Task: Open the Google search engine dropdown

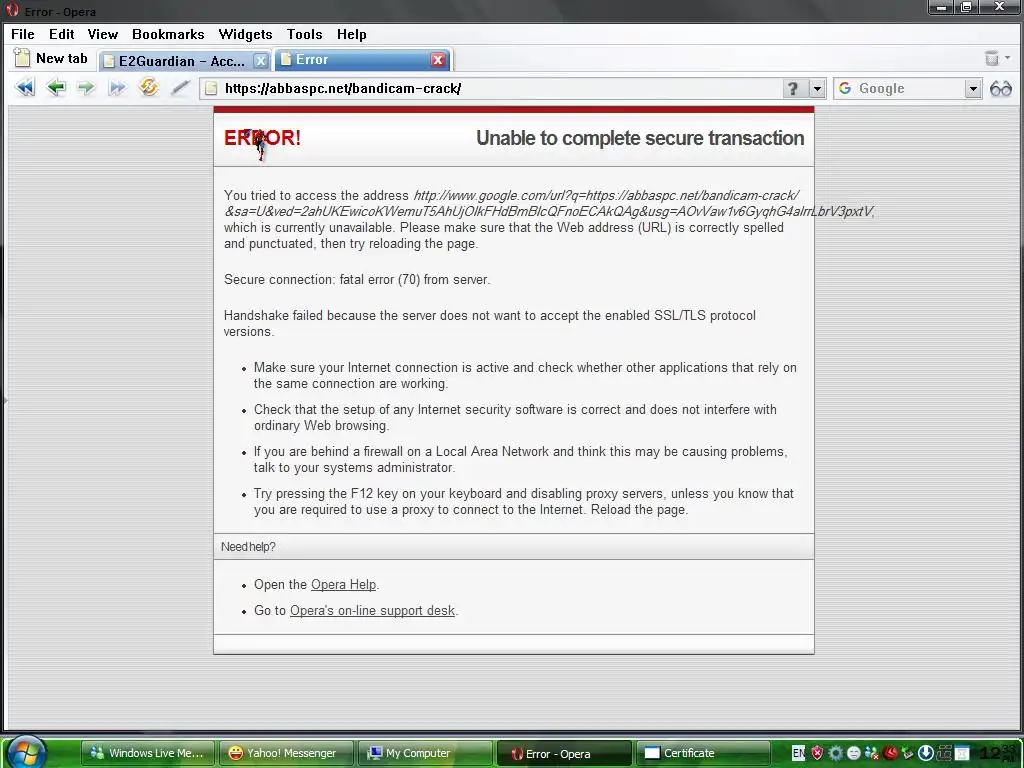Action: [x=973, y=89]
